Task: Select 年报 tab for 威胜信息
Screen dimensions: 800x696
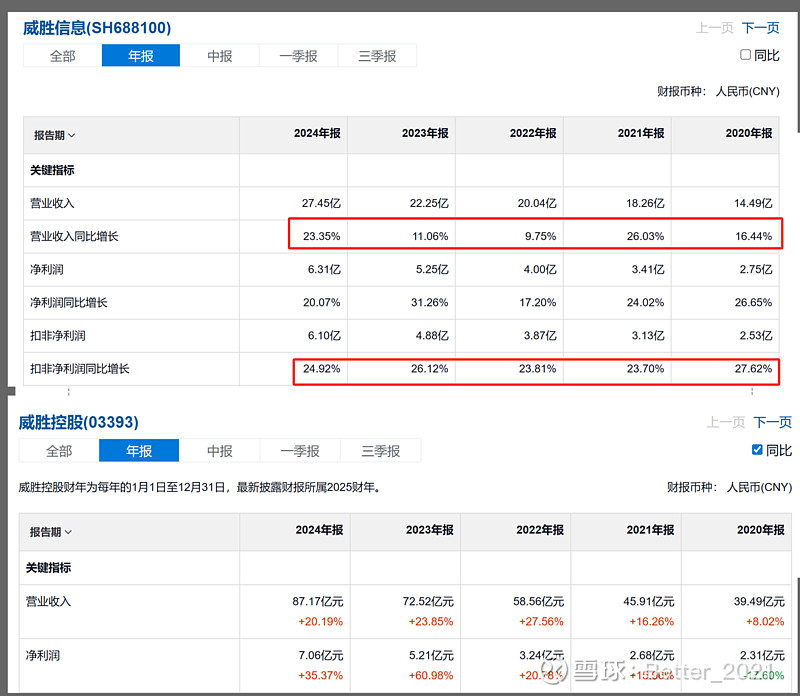Action: [x=141, y=56]
